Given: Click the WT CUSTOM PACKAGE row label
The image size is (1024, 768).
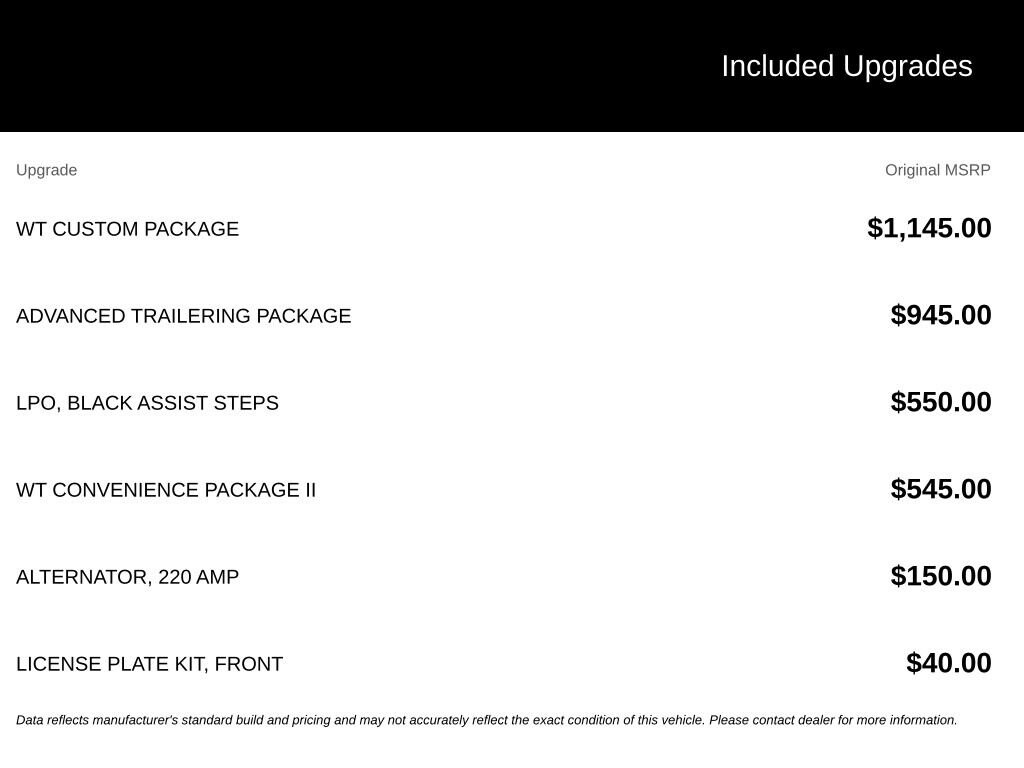Looking at the screenshot, I should point(127,229).
